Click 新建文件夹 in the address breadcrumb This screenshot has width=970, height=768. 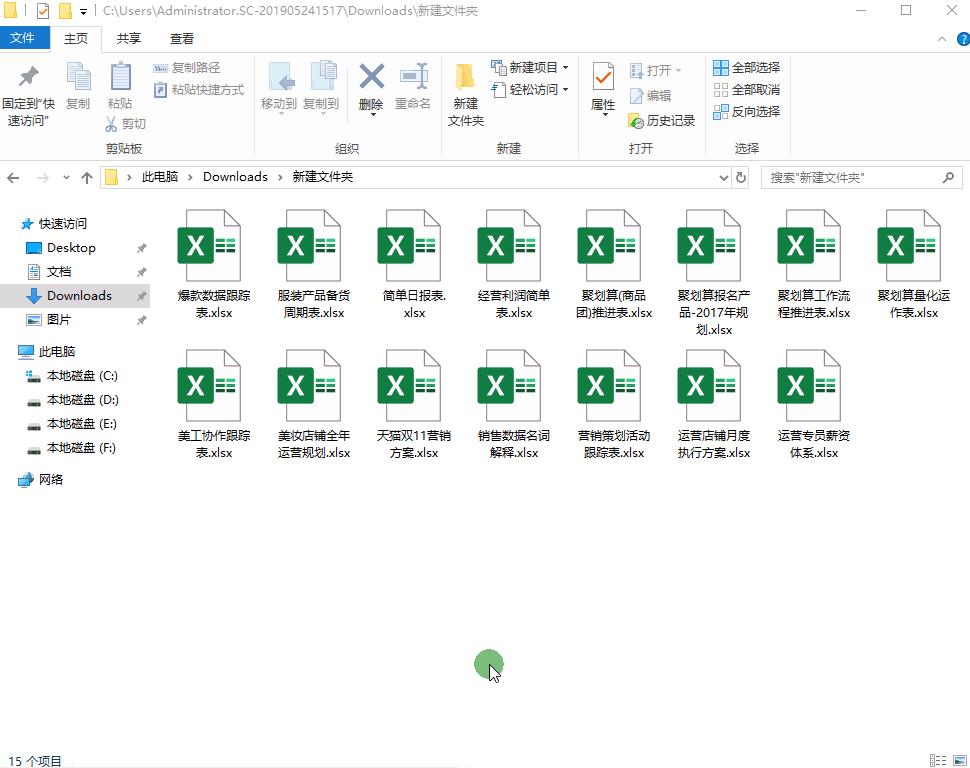click(x=322, y=177)
